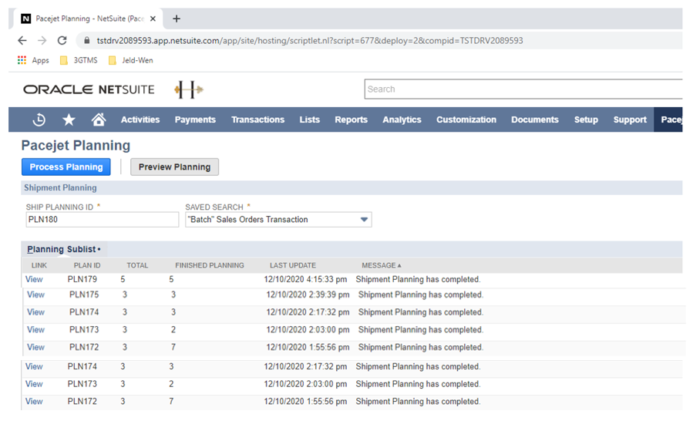Click timestamp 12/10/2020 2:39:39 pm
The height and width of the screenshot is (421, 700).
coord(308,295)
